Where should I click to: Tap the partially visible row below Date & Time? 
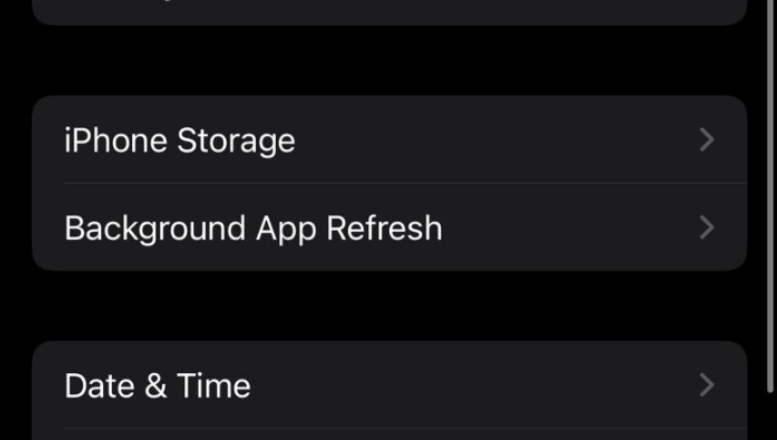pos(389,435)
